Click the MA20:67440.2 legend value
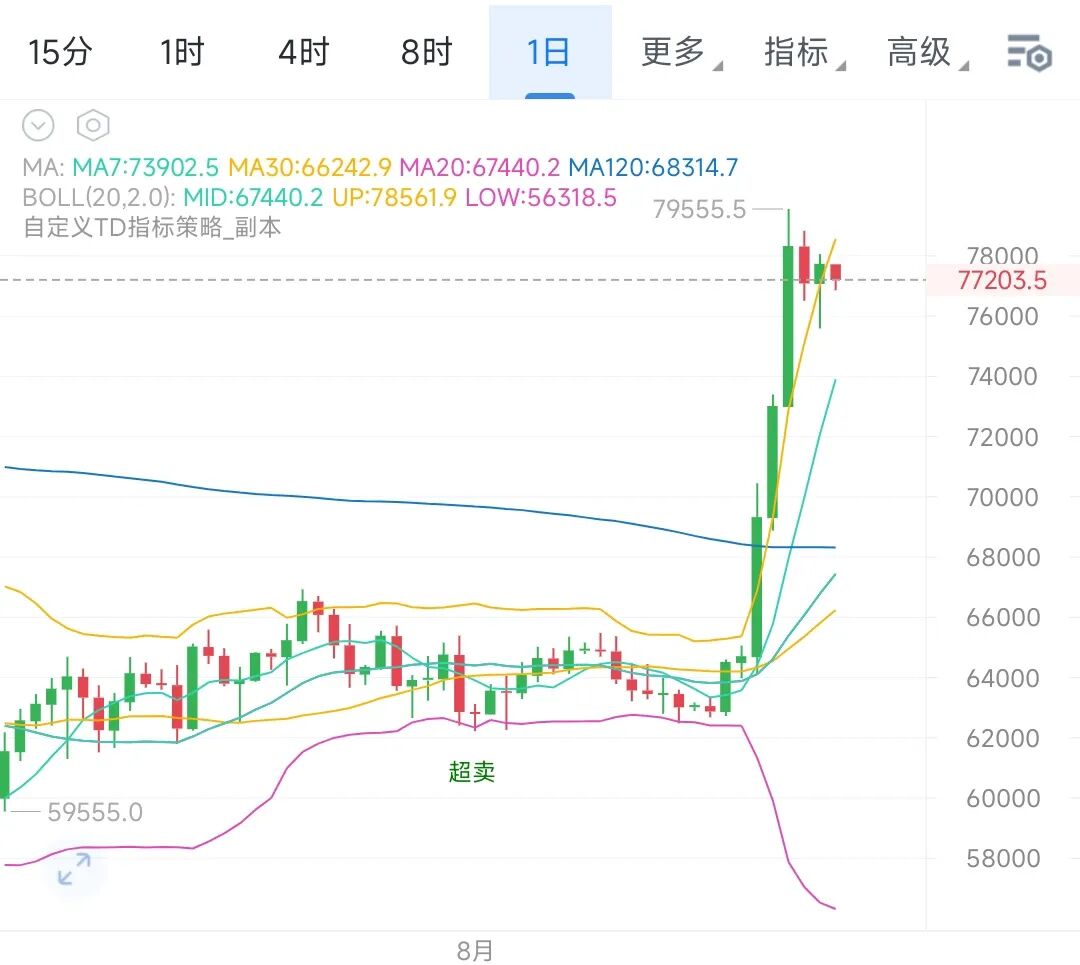Viewport: 1080px width, 965px height. click(x=480, y=167)
